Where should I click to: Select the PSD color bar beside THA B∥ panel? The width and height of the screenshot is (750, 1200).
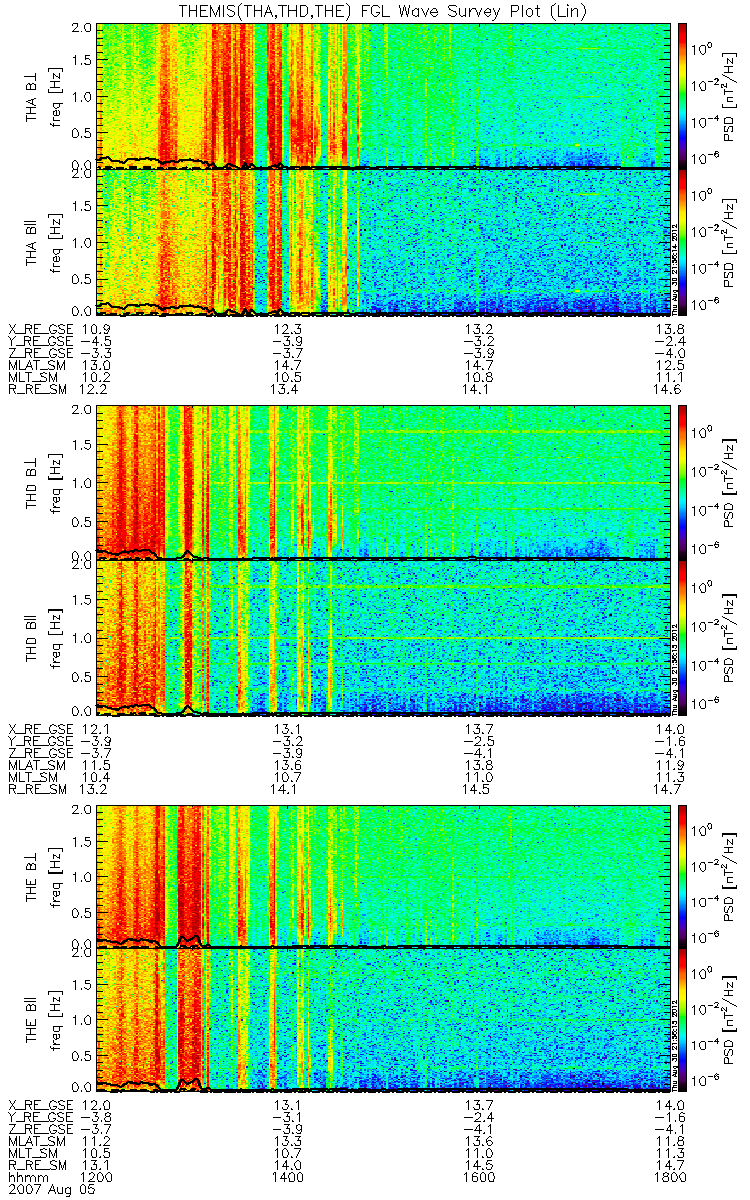tap(683, 242)
